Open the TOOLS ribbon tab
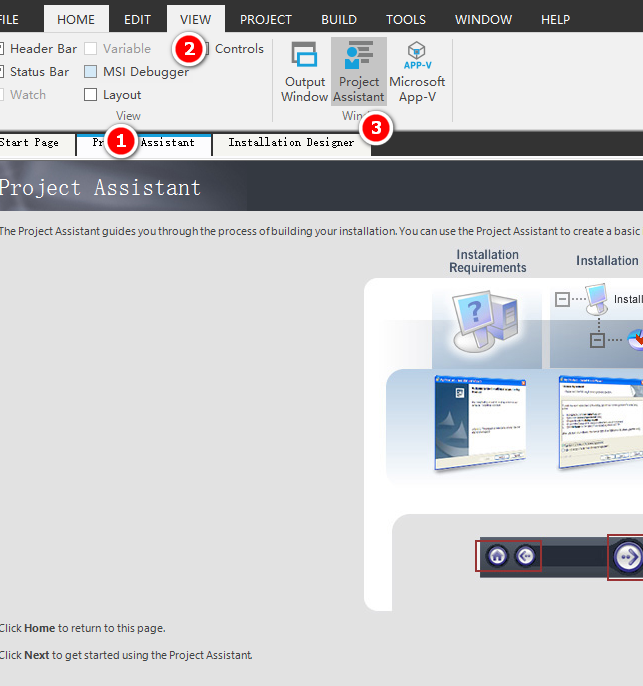Viewport: 643px width, 686px height. [x=405, y=20]
